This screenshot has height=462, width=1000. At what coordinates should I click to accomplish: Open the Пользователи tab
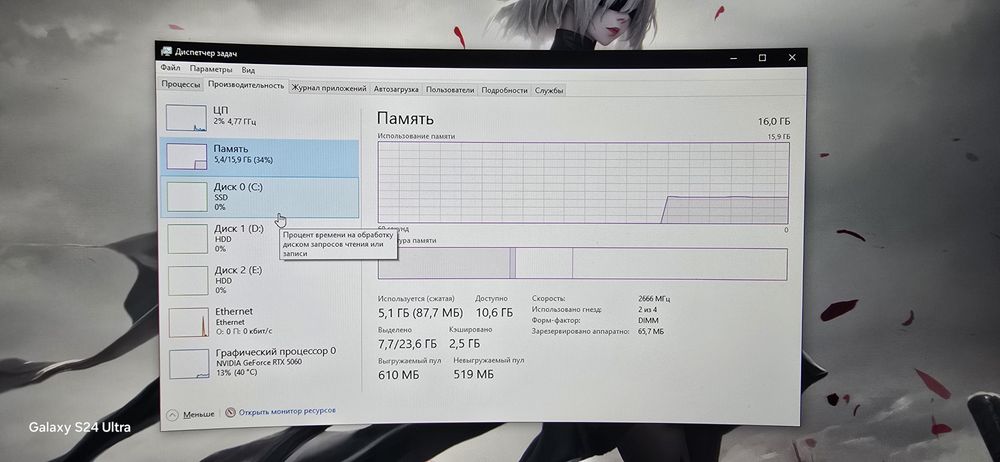click(450, 90)
